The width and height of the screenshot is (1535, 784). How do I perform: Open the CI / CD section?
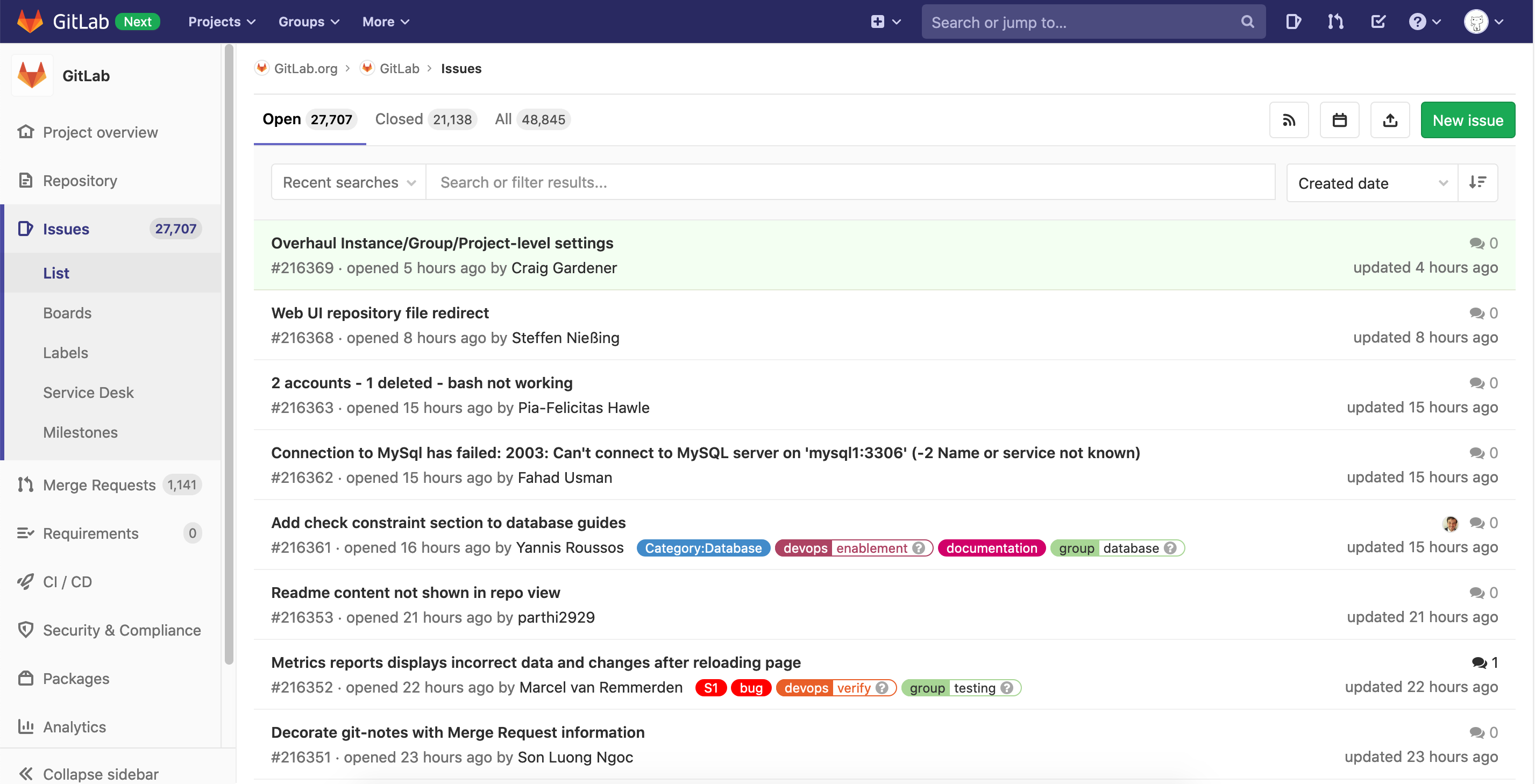coord(67,581)
